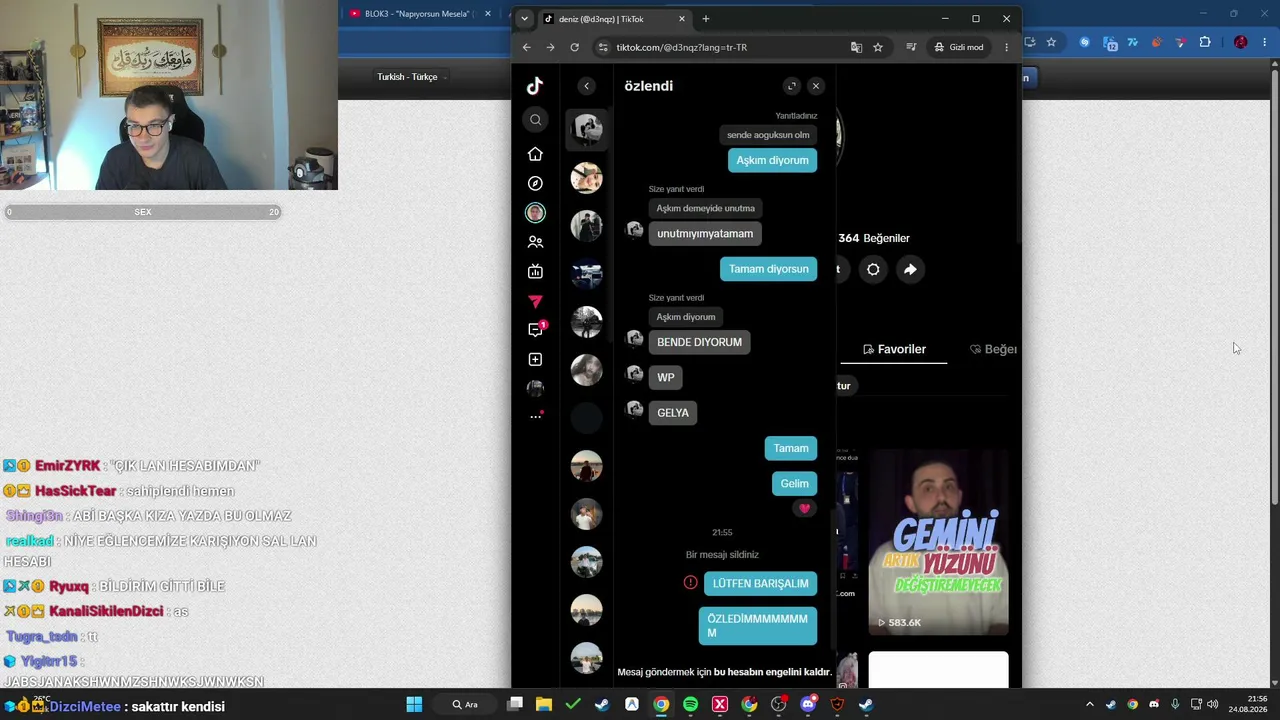Open the tab search dropdown in the TikTok window

coord(524,19)
